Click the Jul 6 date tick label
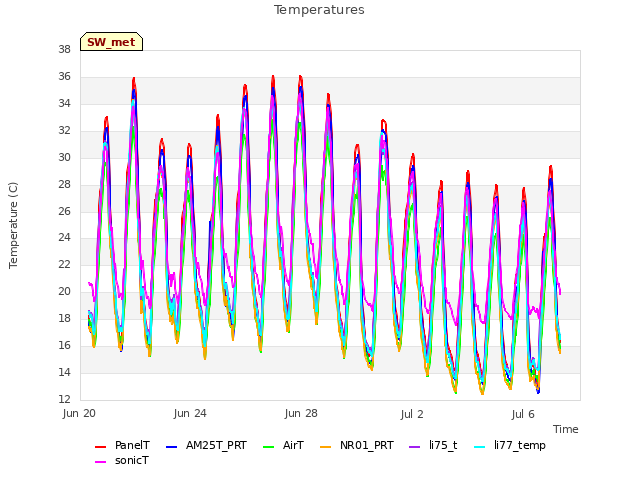 [523, 414]
